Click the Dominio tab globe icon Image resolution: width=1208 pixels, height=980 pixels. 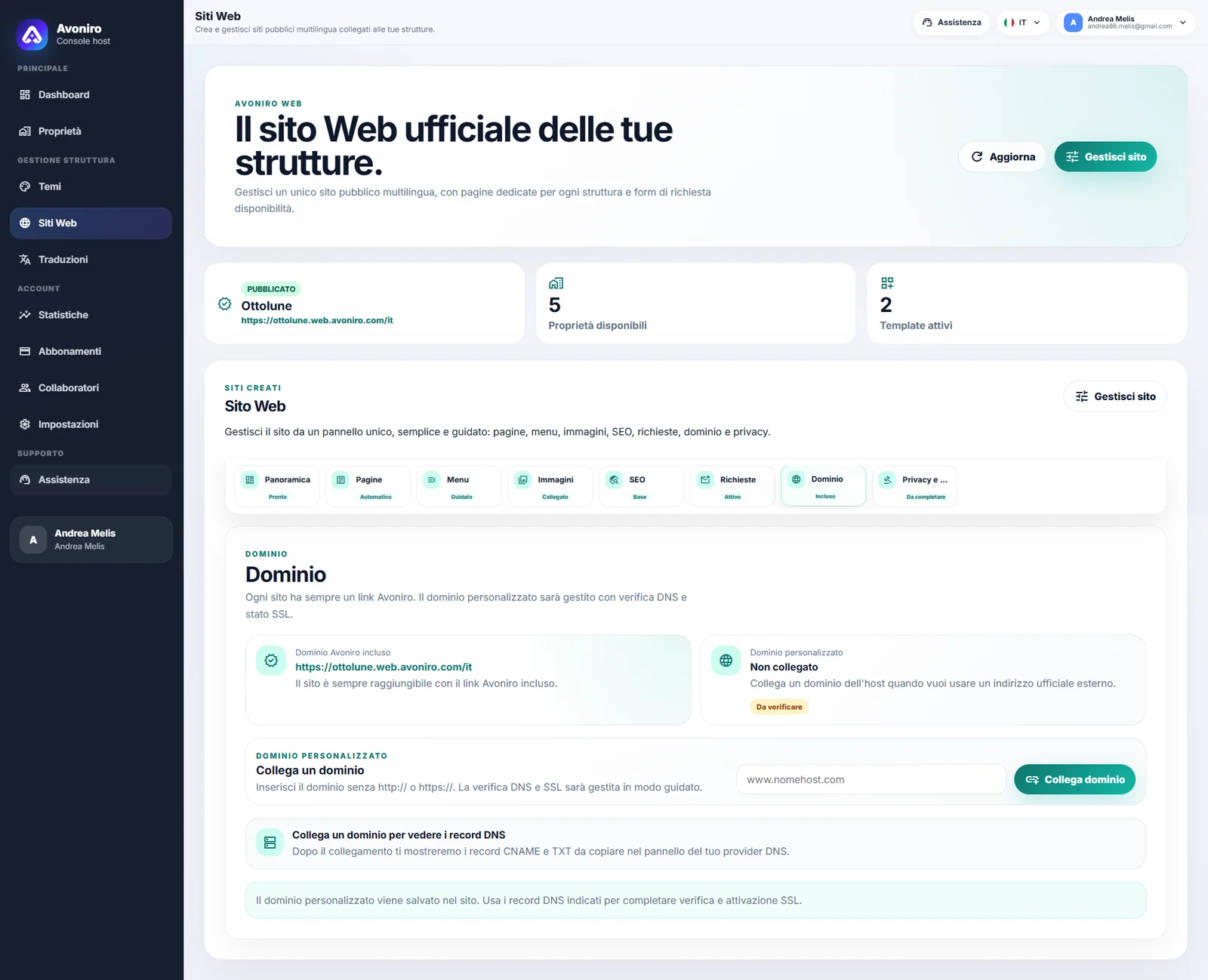[797, 479]
